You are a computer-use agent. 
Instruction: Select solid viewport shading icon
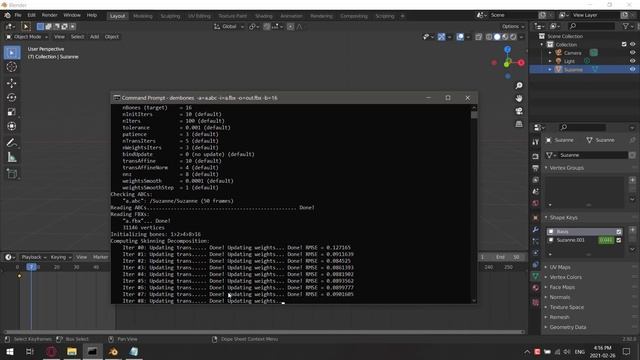(x=497, y=37)
